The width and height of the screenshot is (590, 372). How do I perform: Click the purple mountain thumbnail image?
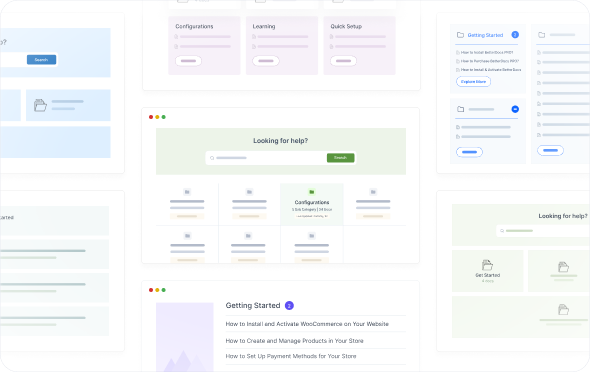tap(185, 337)
